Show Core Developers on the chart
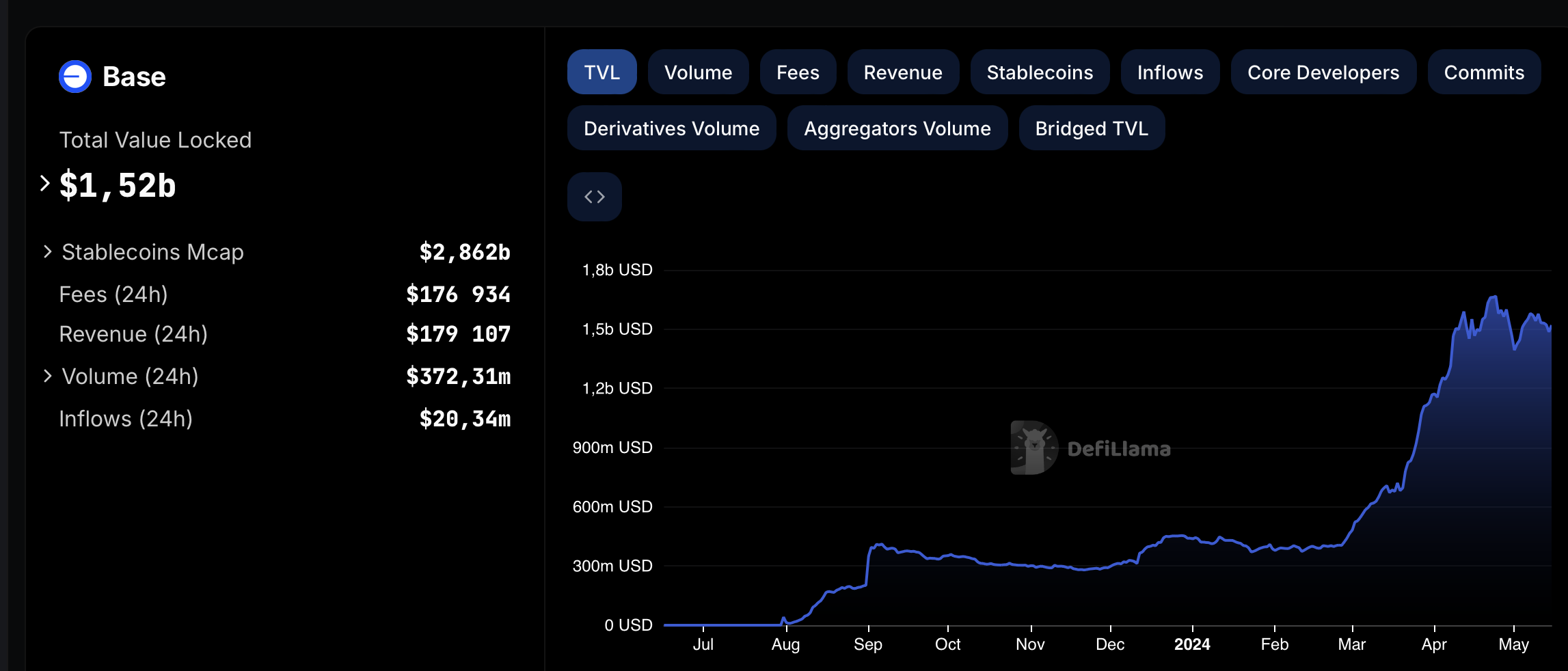The image size is (1568, 671). coord(1323,72)
